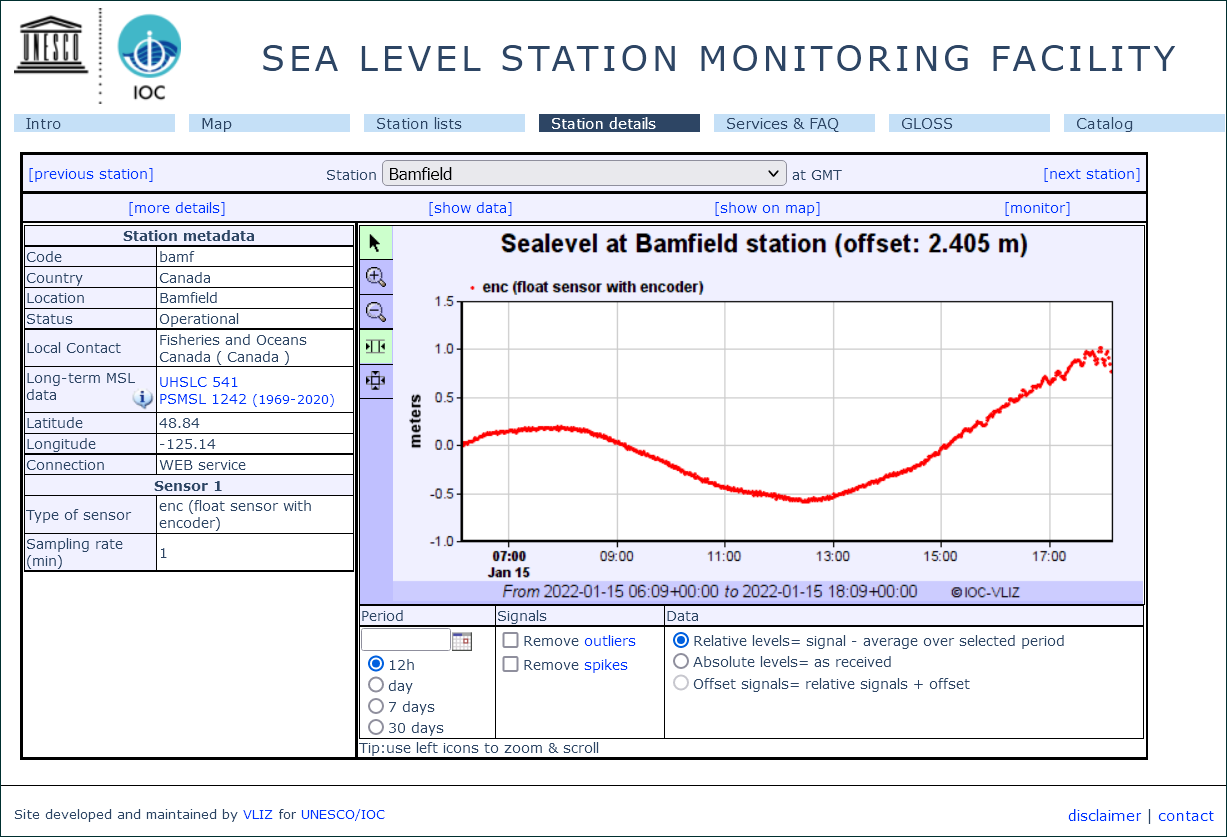Open the Station lists tab
Viewport: 1227px width, 837px height.
pyautogui.click(x=444, y=124)
